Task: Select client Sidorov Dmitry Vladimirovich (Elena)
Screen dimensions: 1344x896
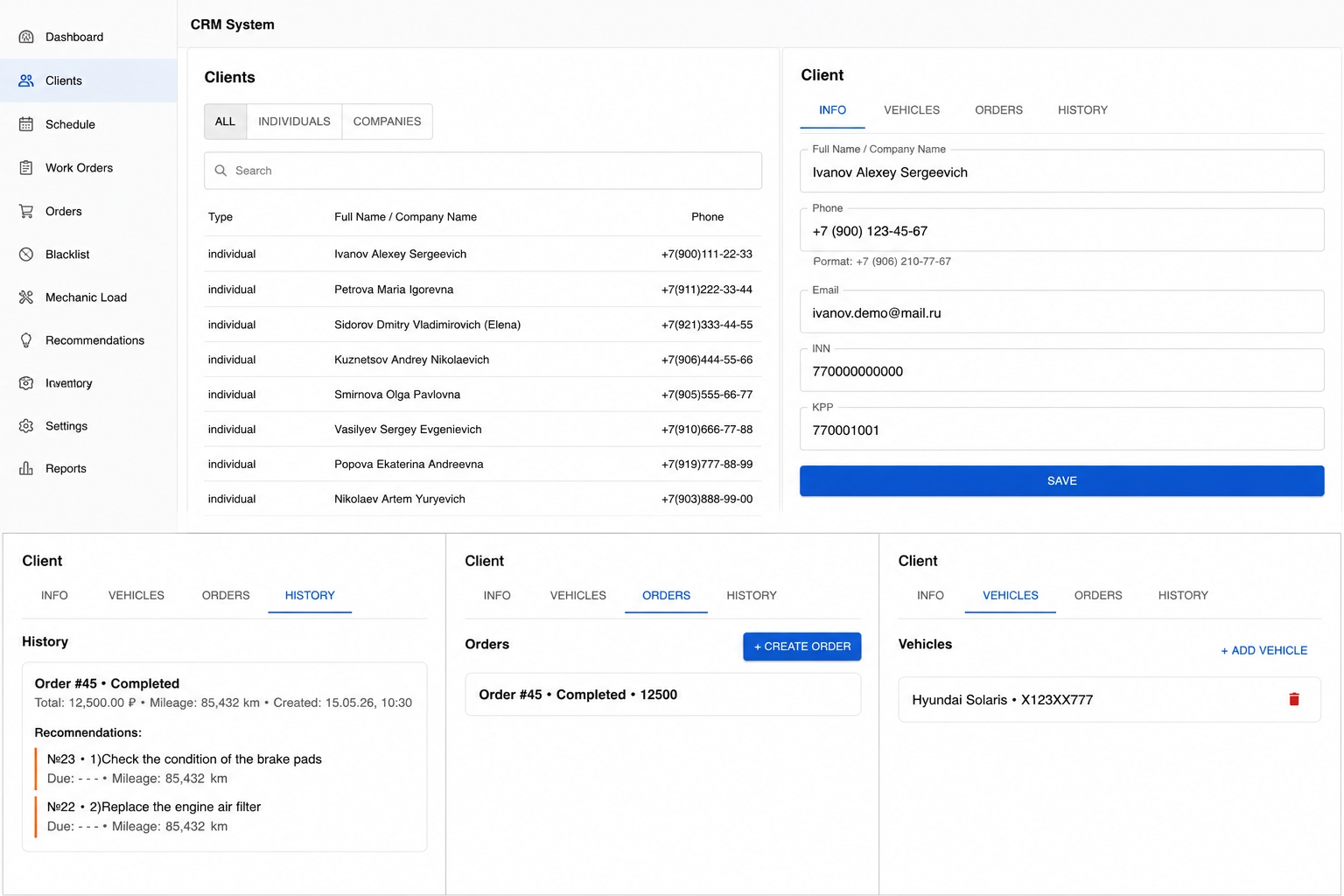Action: [483, 325]
